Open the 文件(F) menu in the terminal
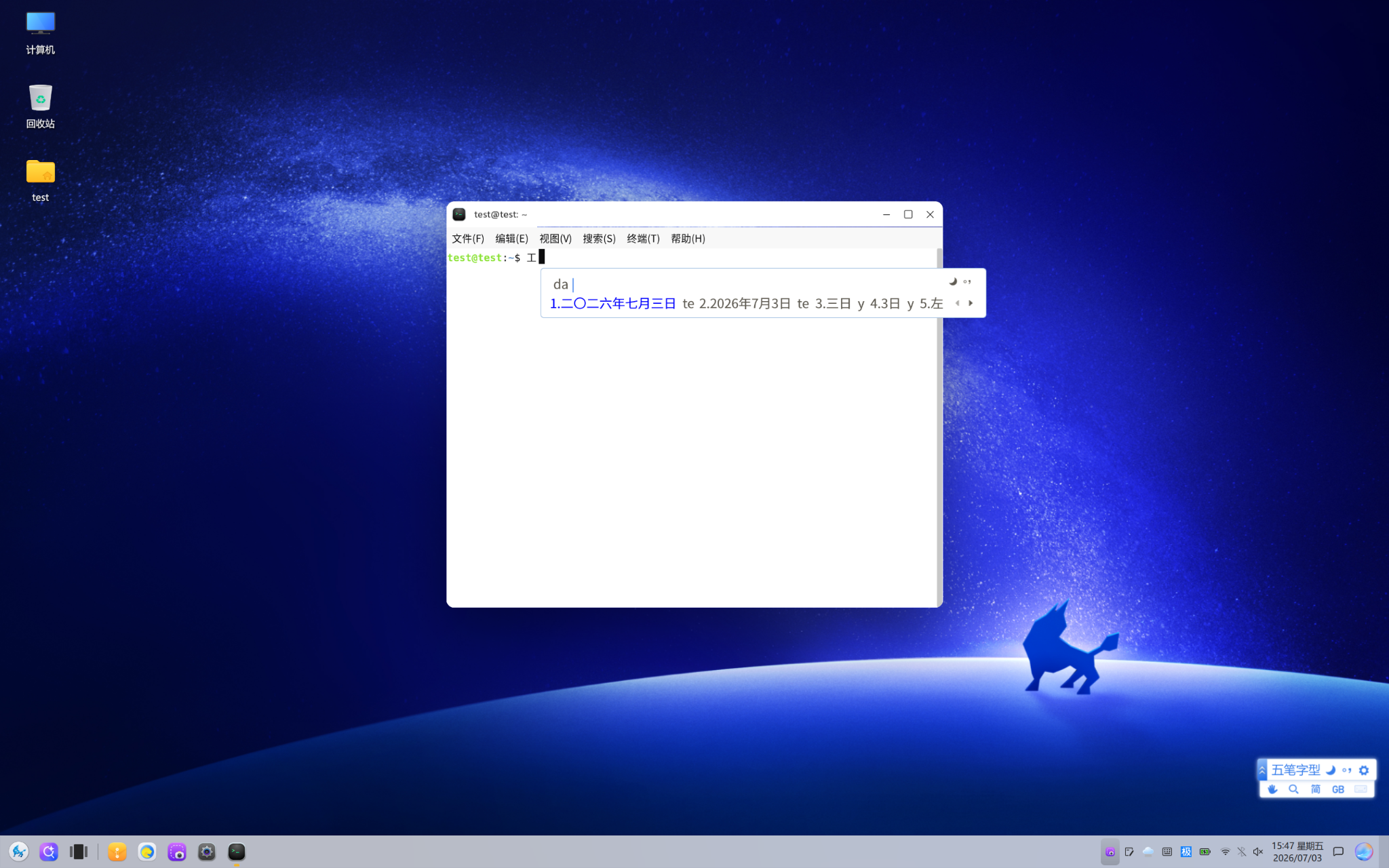 coord(468,239)
